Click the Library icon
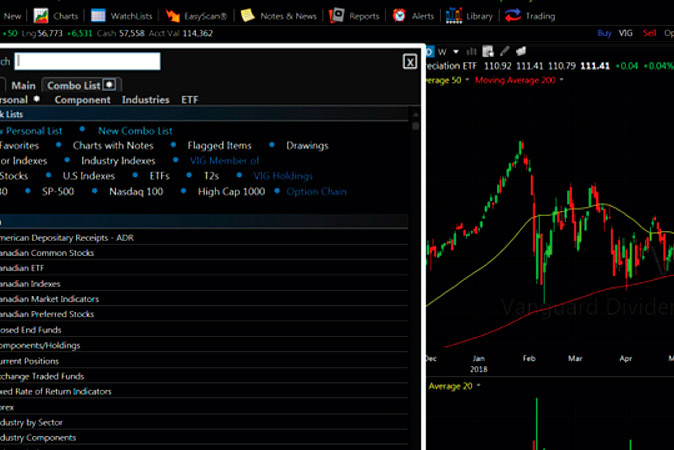Image resolution: width=674 pixels, height=450 pixels. pyautogui.click(x=454, y=15)
